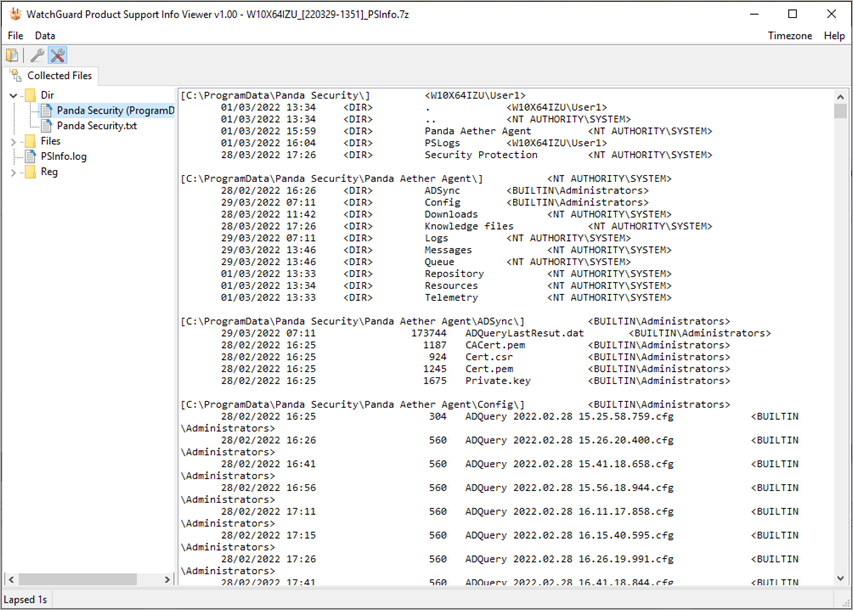This screenshot has width=853, height=610.
Task: Click the PSInfo.log document icon
Action: click(30, 157)
